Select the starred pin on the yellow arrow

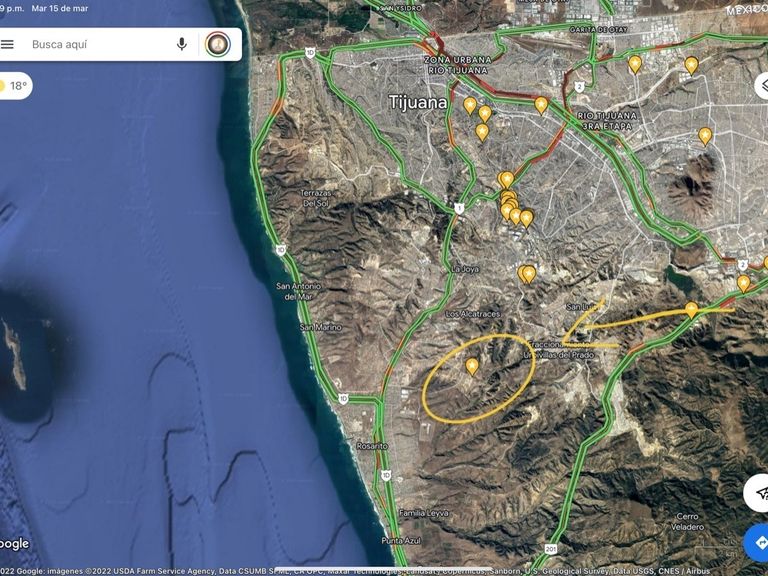(691, 310)
